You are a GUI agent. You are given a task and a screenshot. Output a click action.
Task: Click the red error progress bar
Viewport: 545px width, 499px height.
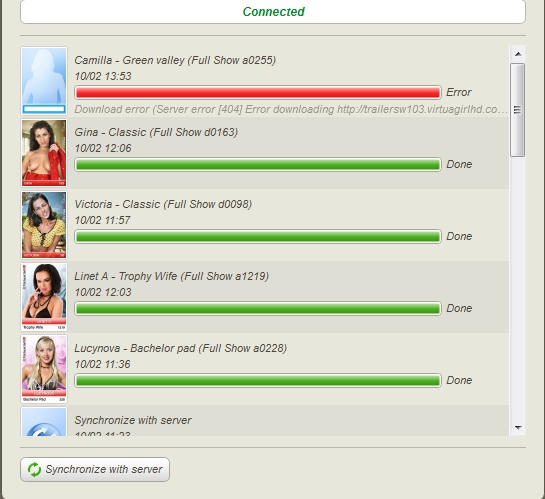(258, 92)
